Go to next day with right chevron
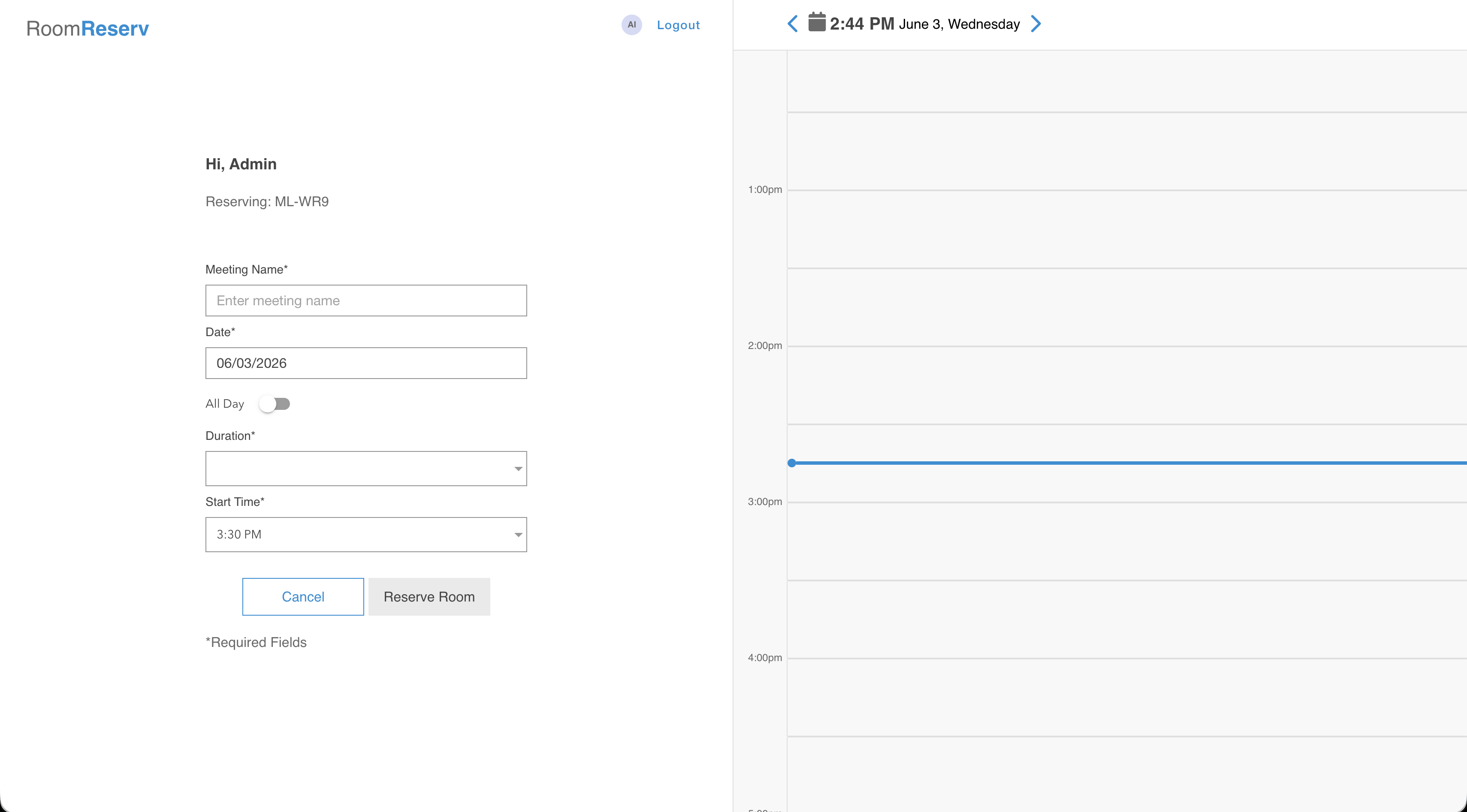The image size is (1467, 812). coord(1036,24)
